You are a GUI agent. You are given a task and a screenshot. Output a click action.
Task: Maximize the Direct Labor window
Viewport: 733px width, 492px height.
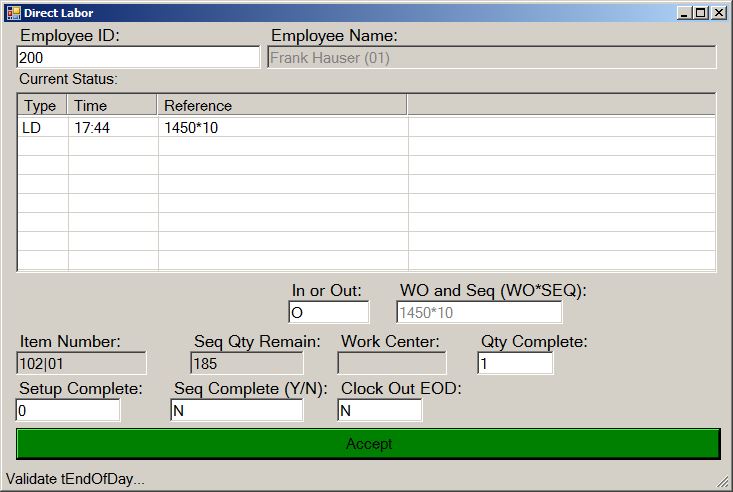[701, 13]
